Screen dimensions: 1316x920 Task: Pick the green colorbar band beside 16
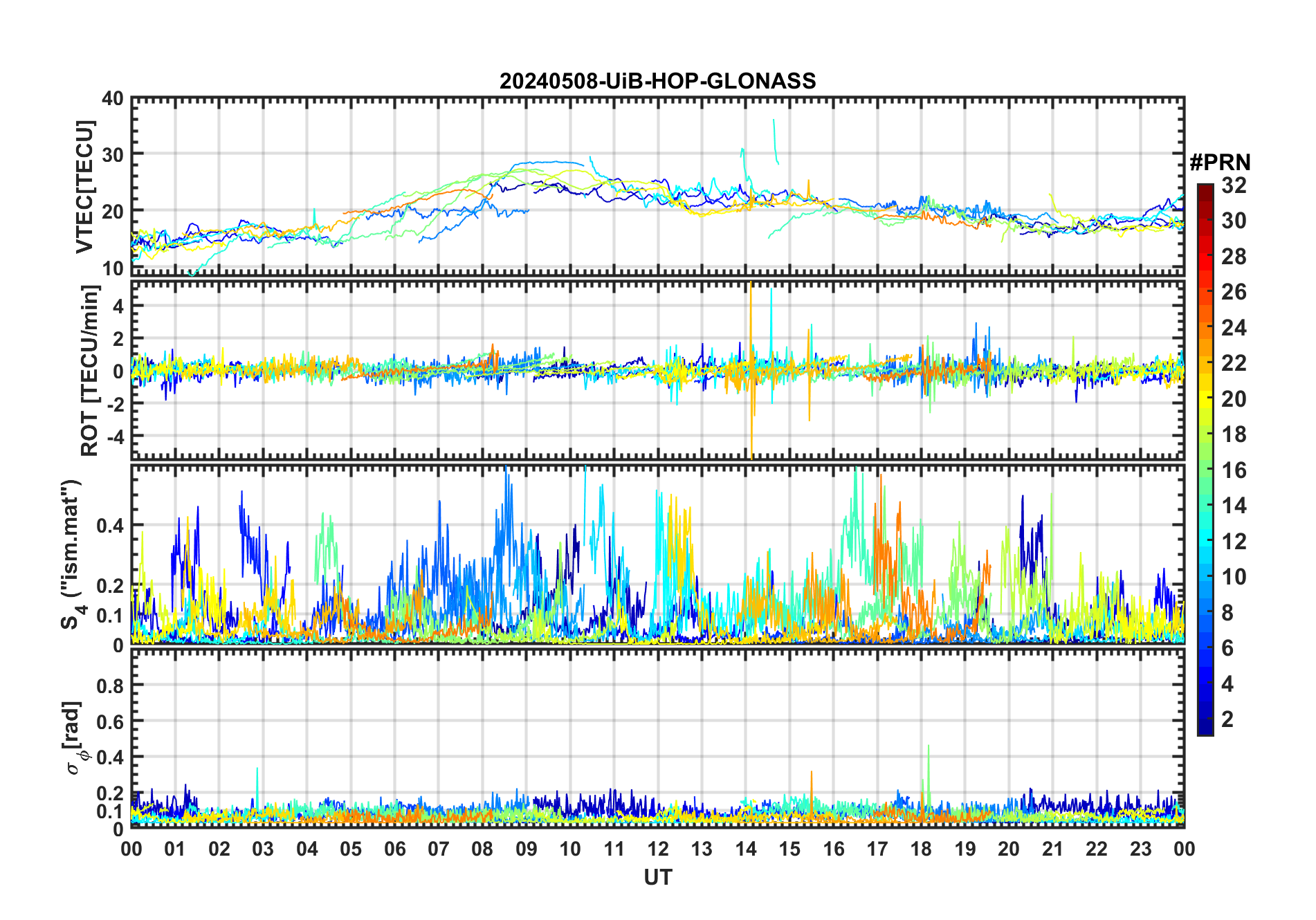[x=1205, y=470]
